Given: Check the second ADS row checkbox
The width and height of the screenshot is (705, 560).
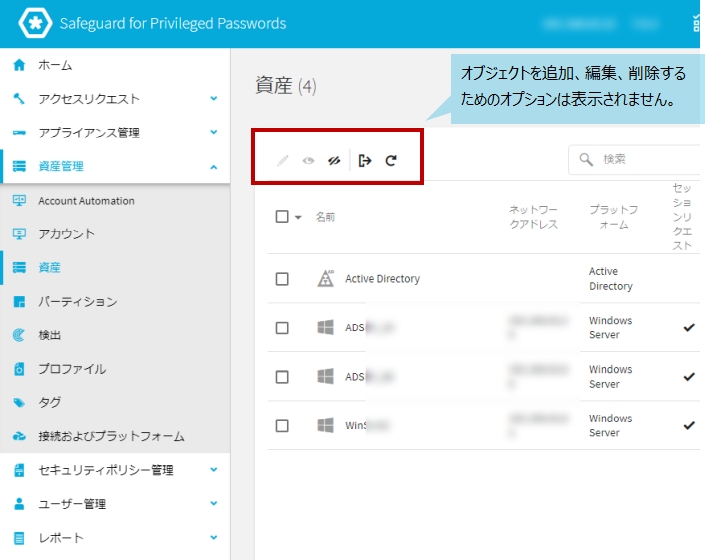Looking at the screenshot, I should [x=282, y=377].
